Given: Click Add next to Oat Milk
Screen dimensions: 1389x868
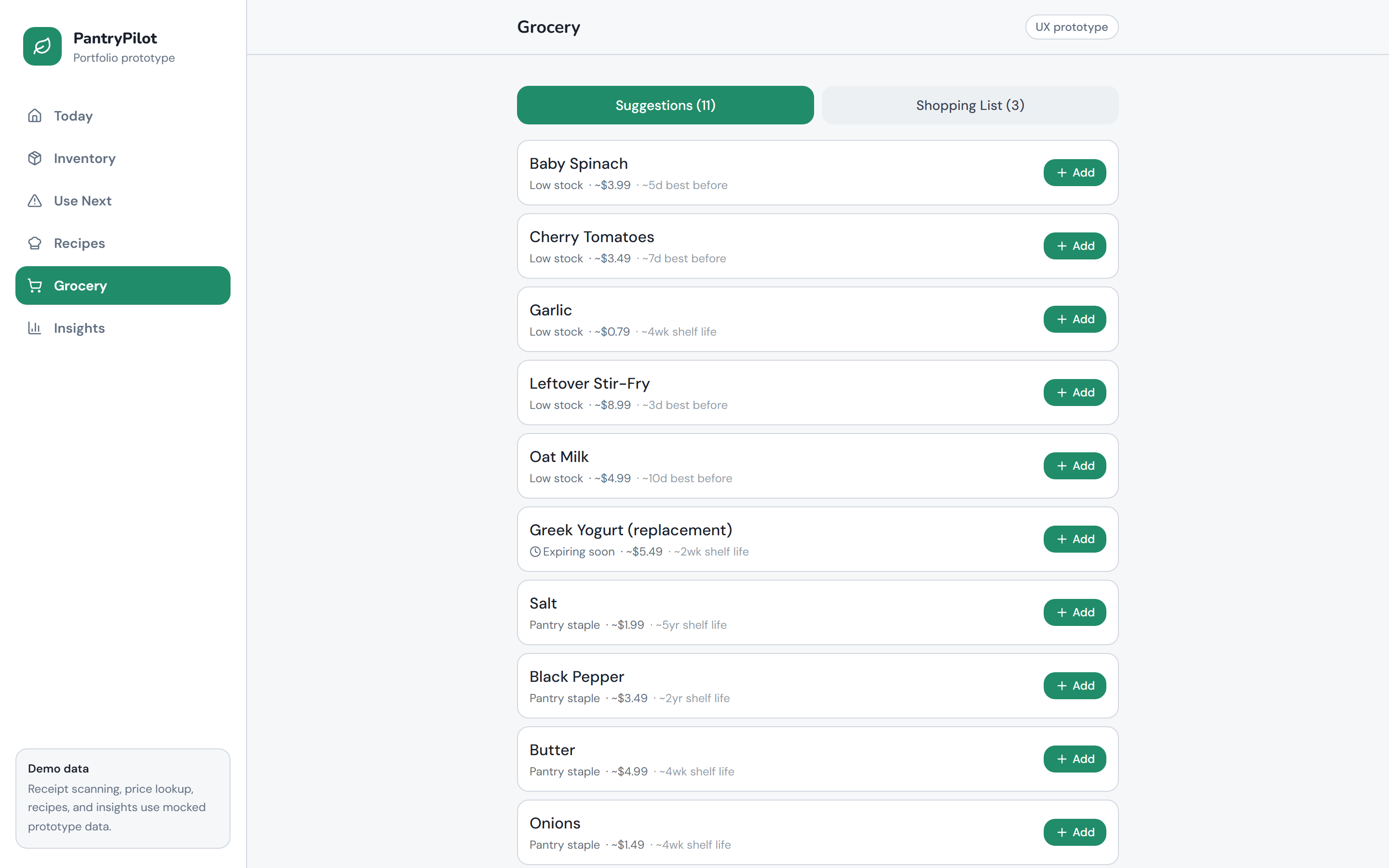Looking at the screenshot, I should [x=1075, y=465].
